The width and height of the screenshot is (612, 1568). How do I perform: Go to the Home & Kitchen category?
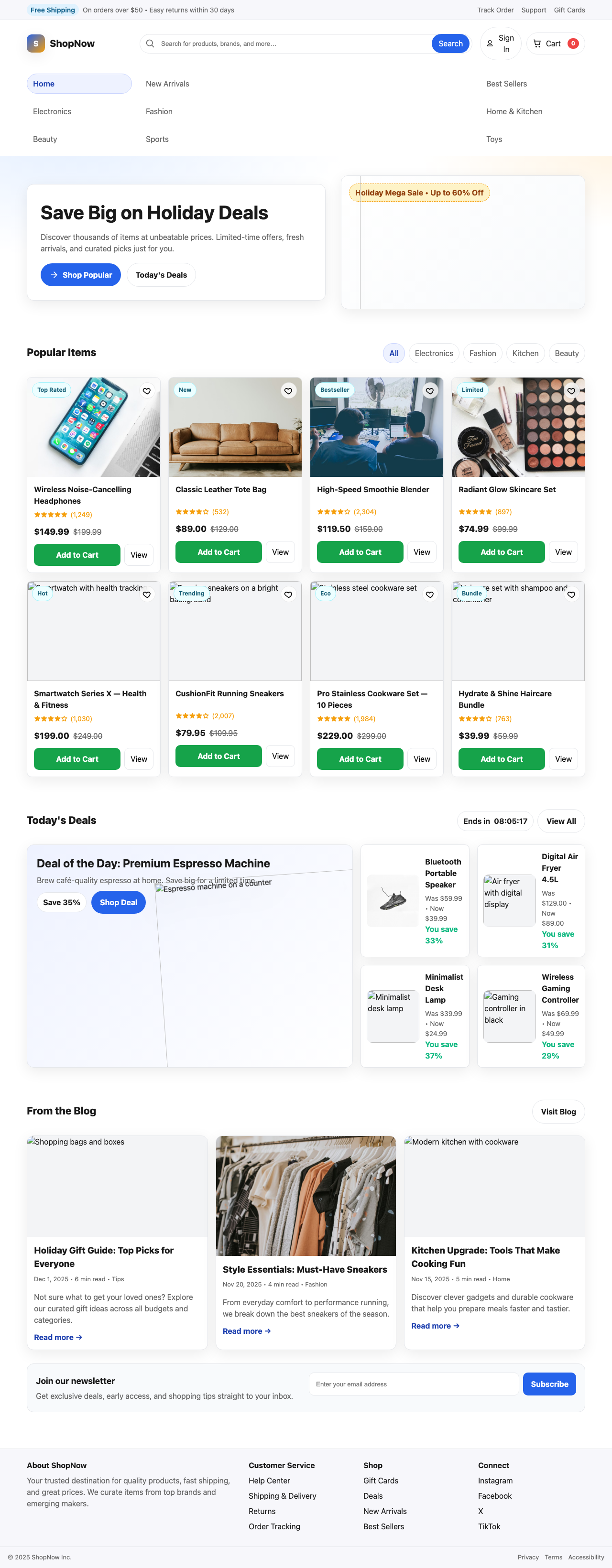514,111
